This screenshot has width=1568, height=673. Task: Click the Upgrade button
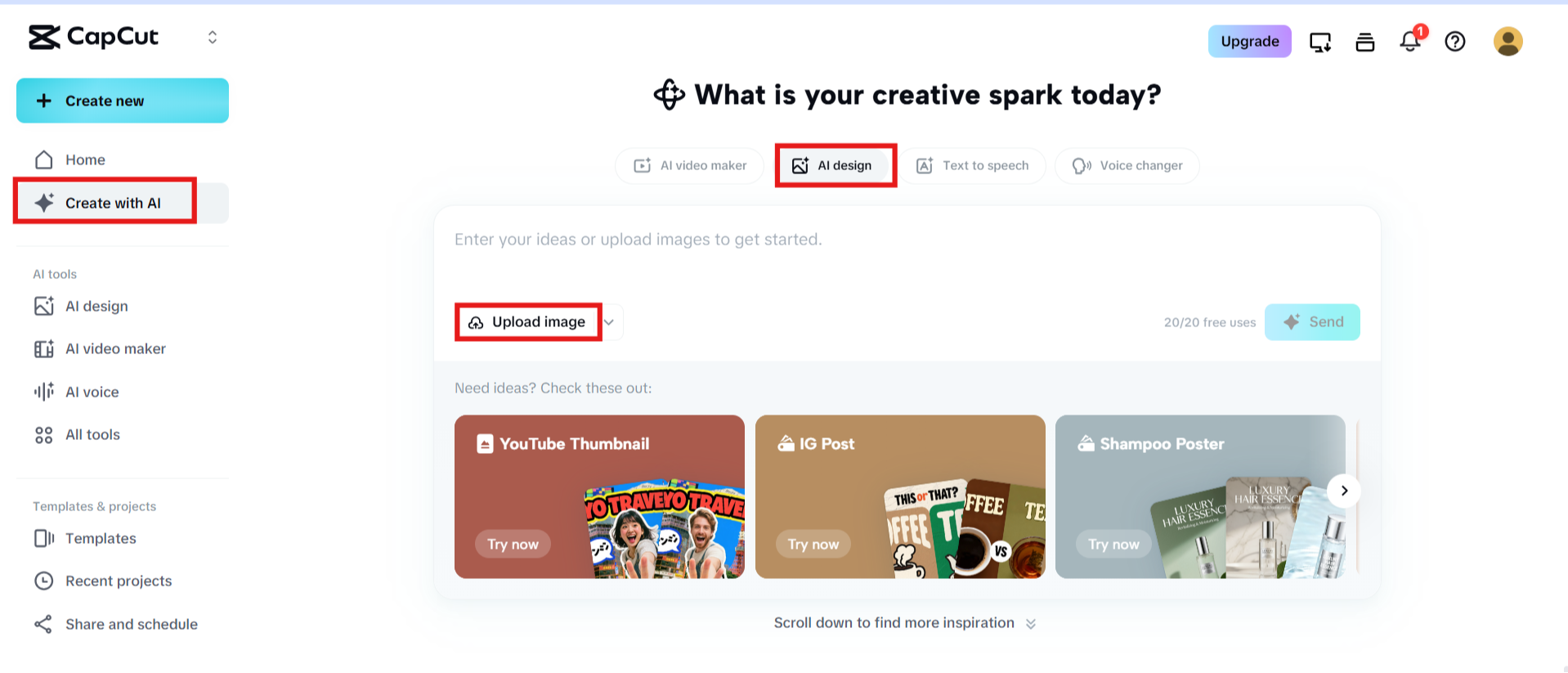pos(1248,41)
